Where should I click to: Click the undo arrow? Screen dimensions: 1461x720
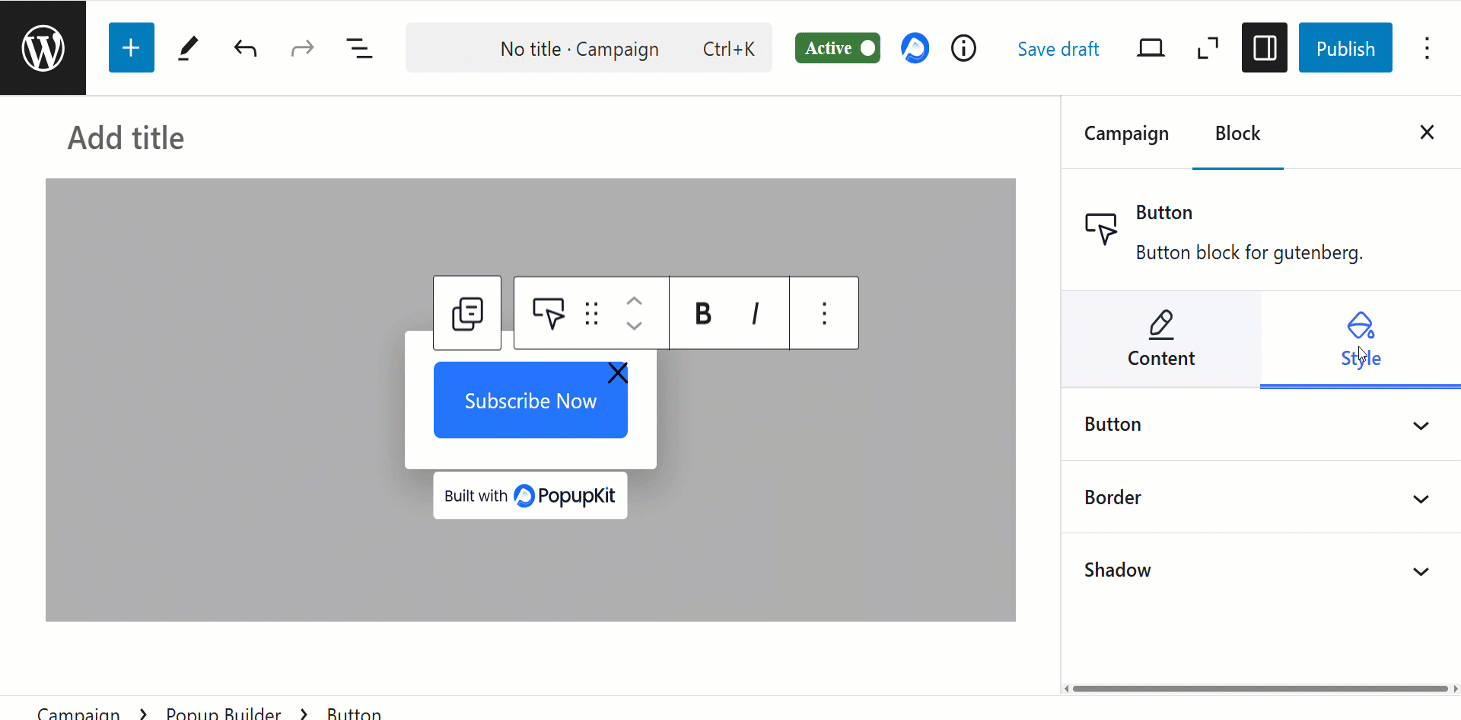[x=245, y=48]
